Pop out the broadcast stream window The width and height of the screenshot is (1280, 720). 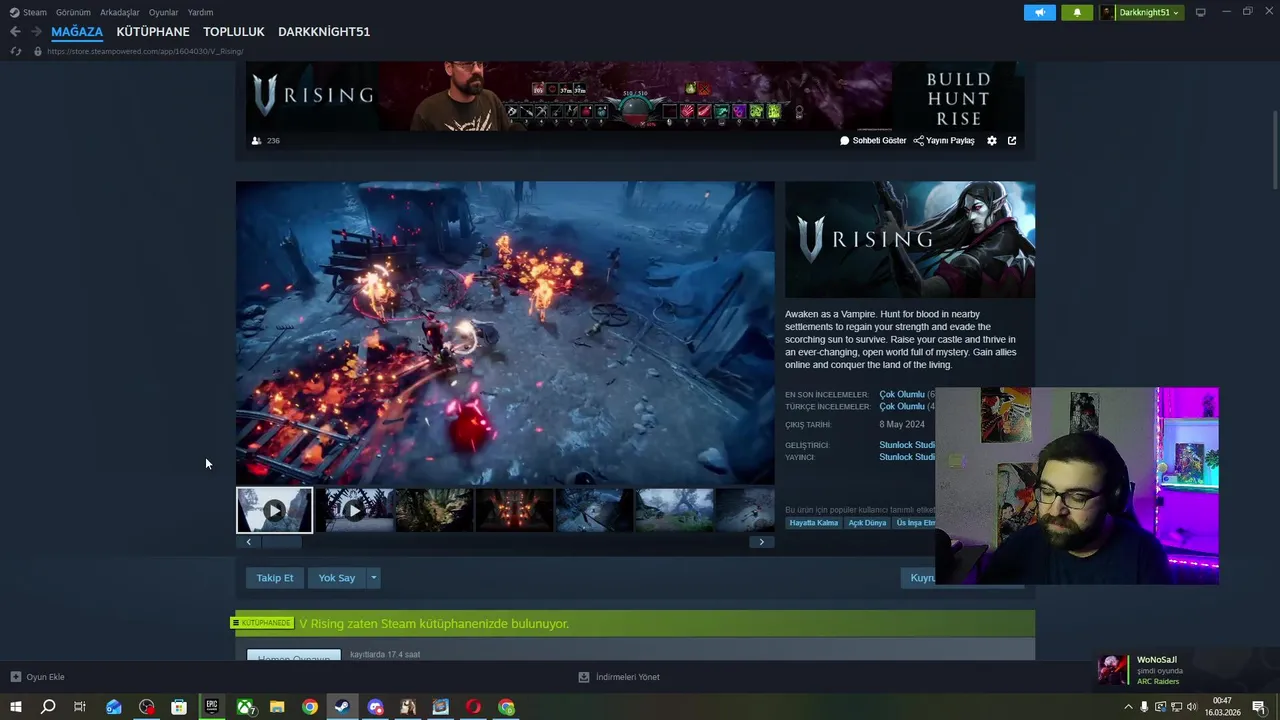[x=1012, y=141]
